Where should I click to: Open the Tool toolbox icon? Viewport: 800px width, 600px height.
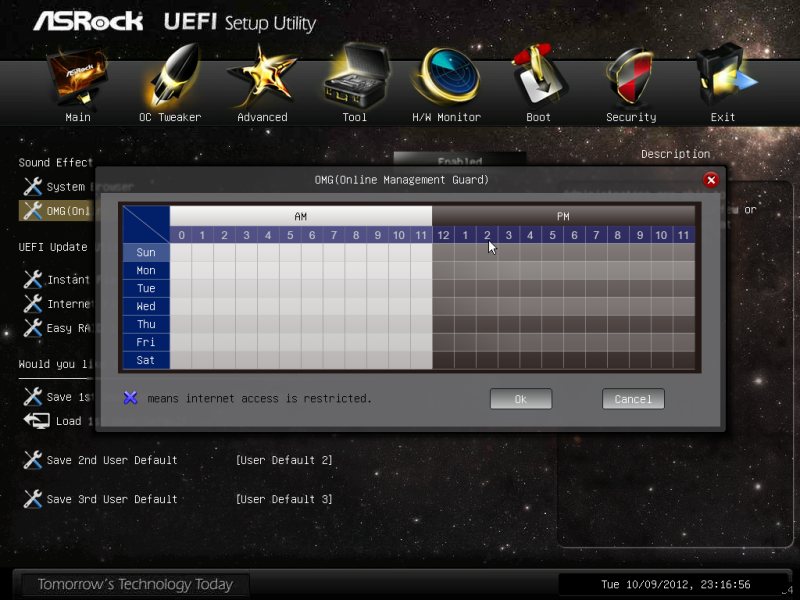(356, 77)
